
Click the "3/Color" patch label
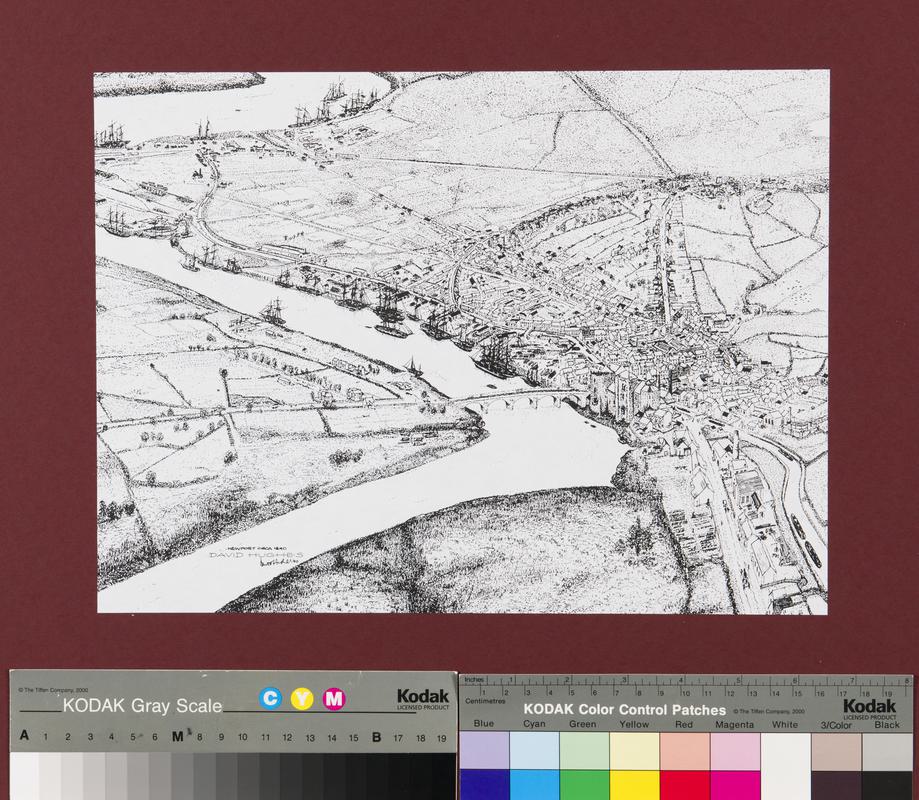836,724
